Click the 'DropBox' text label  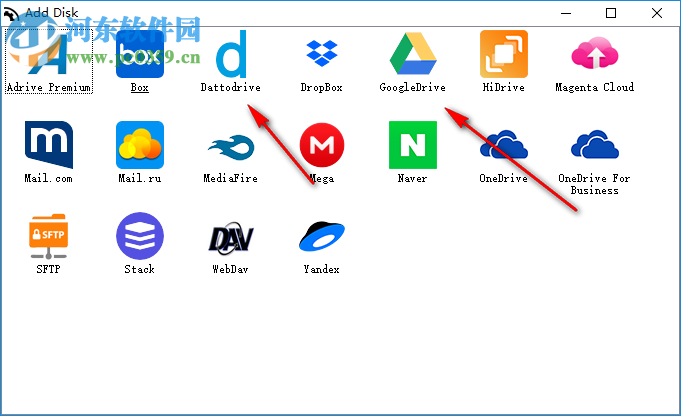(x=322, y=87)
